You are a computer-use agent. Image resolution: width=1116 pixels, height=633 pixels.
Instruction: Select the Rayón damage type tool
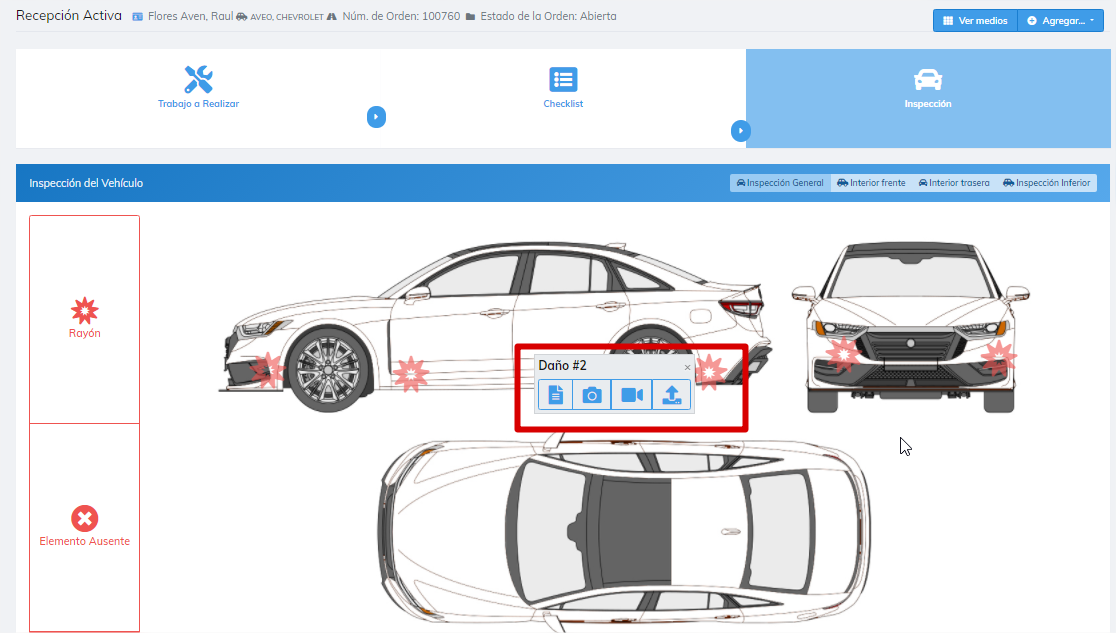[84, 318]
